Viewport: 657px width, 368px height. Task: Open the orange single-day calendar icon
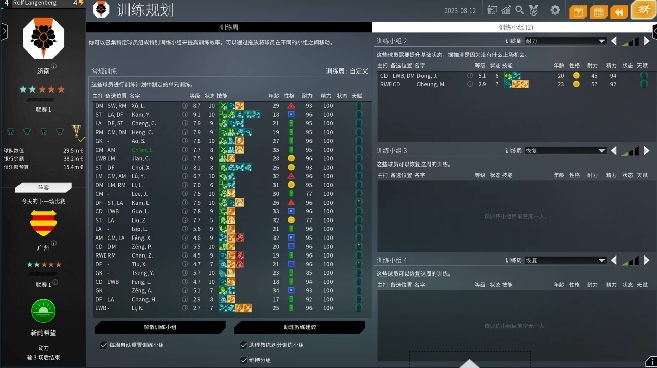coord(578,12)
